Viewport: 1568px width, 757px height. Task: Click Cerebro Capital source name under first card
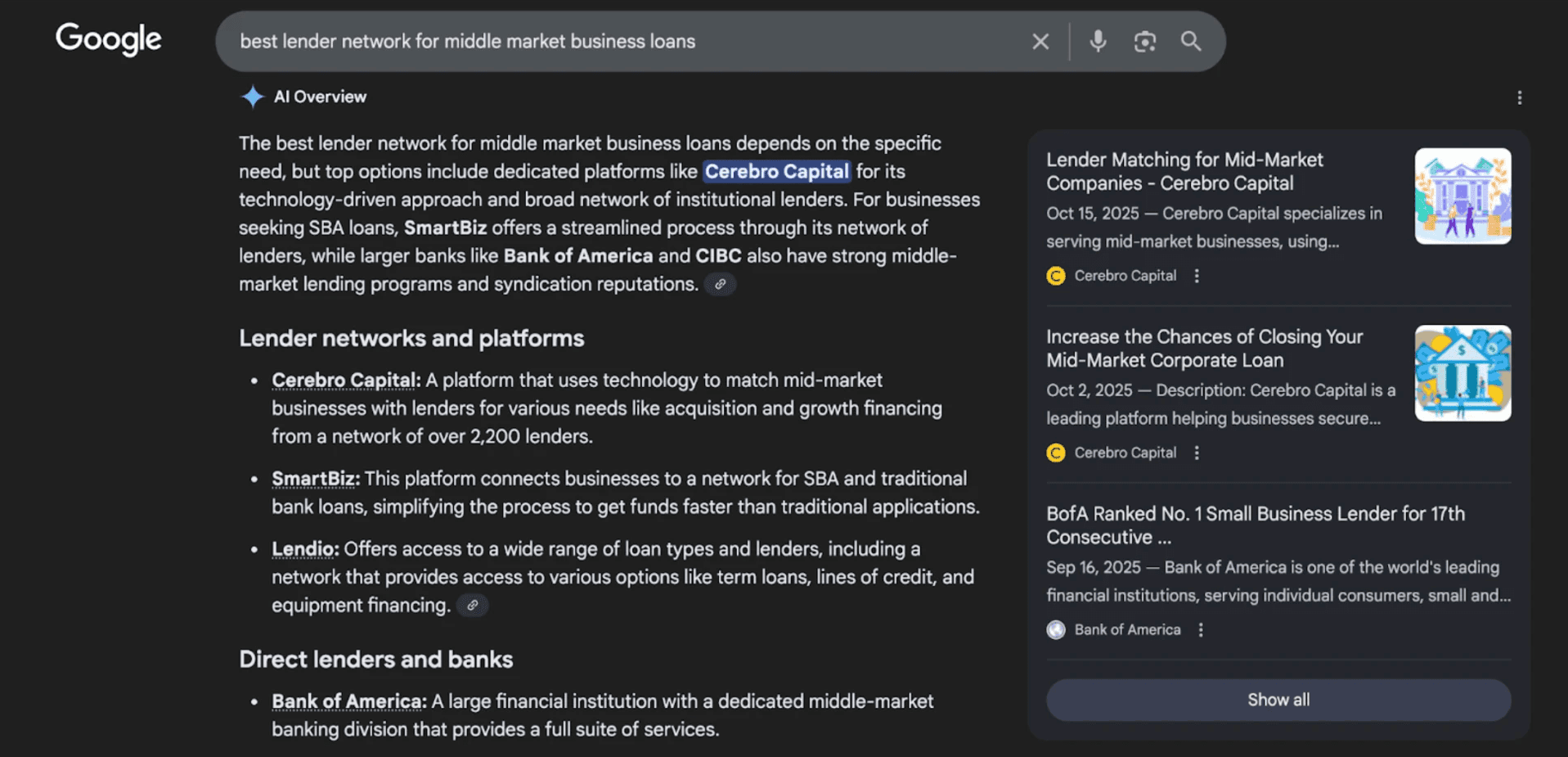tap(1125, 276)
